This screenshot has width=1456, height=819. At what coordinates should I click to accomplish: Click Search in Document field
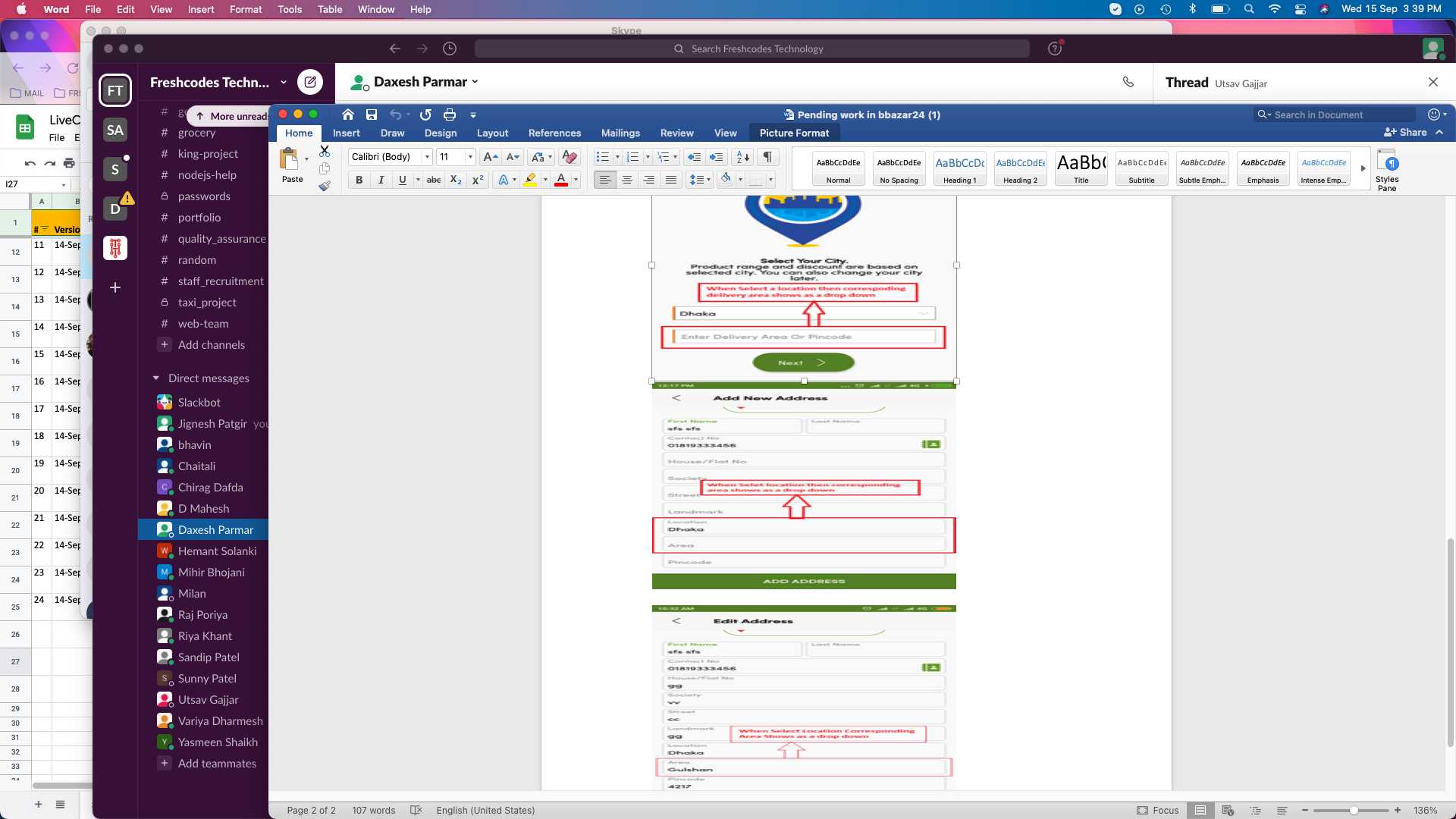[1335, 115]
